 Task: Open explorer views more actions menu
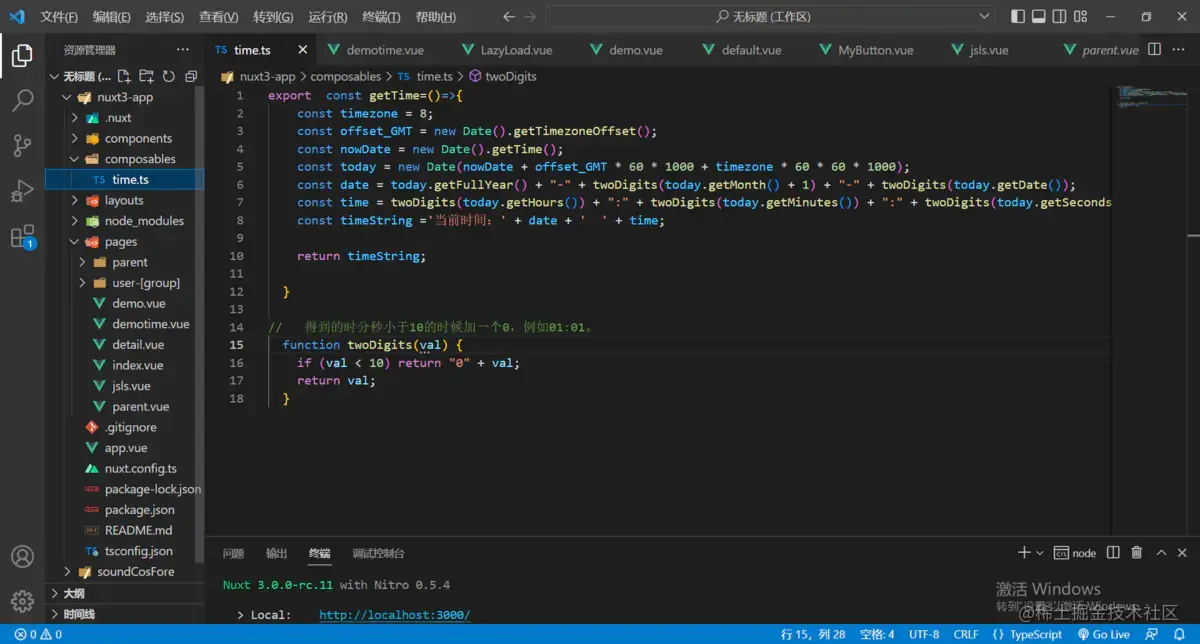[182, 49]
